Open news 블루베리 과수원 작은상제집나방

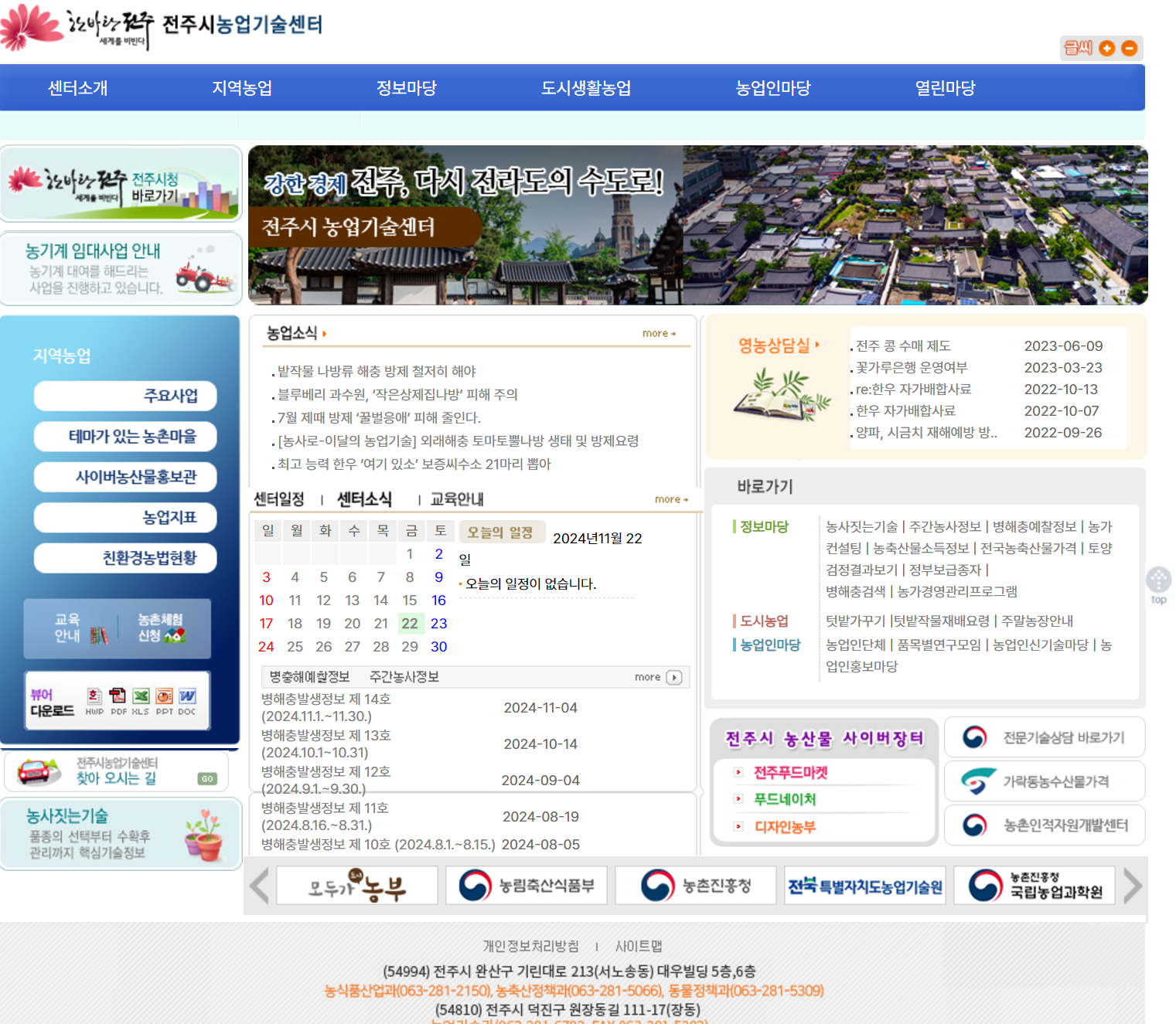tap(397, 395)
